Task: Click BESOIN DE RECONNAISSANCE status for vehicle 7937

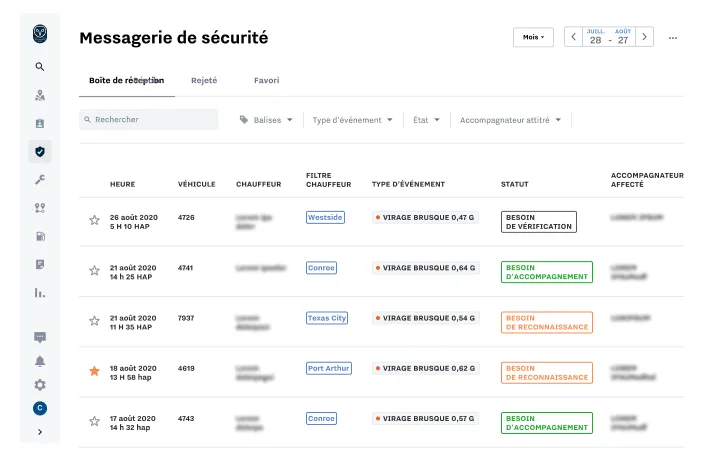Action: click(x=547, y=323)
